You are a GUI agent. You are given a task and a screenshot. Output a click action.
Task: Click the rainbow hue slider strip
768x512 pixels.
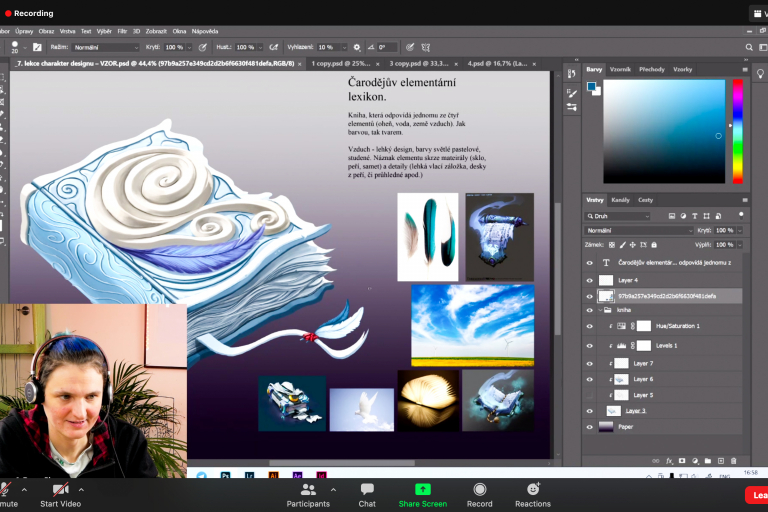point(737,130)
